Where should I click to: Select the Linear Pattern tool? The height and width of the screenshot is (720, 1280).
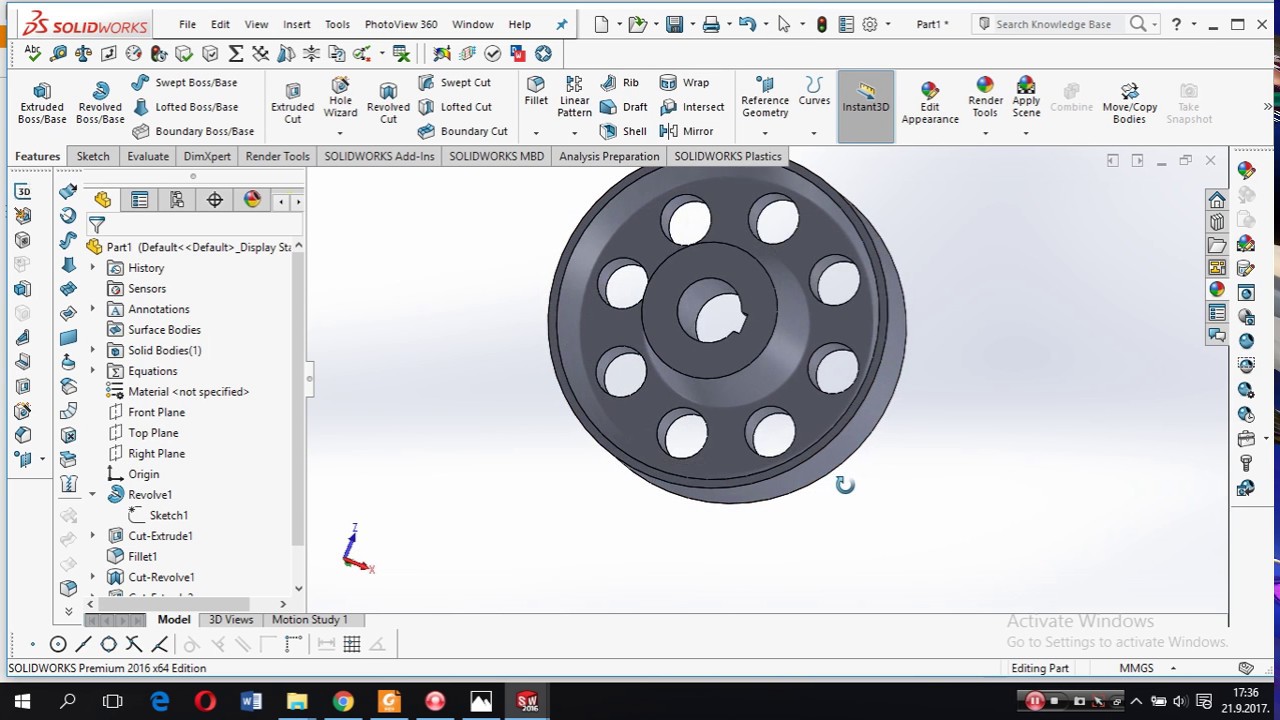click(574, 97)
